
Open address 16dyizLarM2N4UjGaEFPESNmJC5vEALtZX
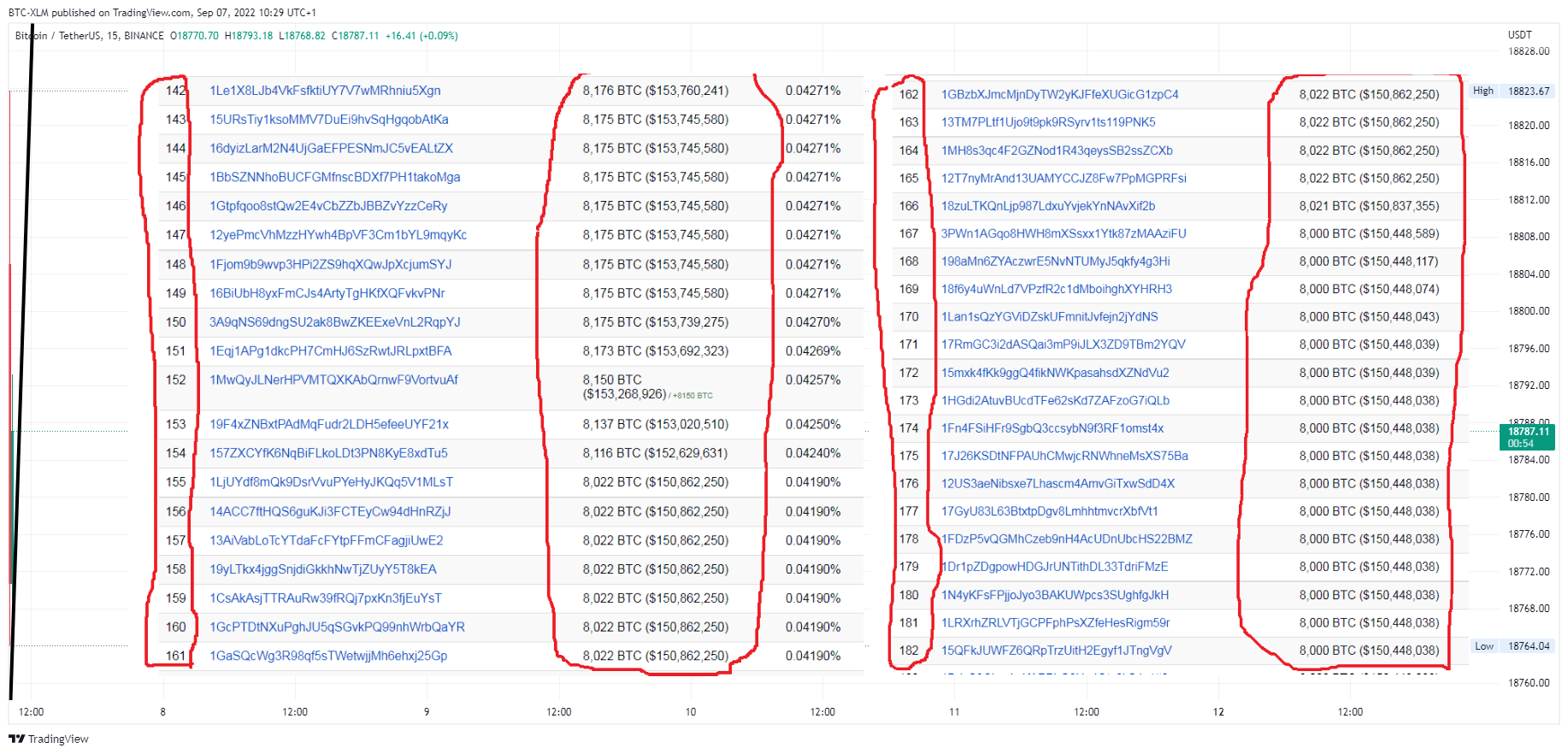pyautogui.click(x=331, y=149)
